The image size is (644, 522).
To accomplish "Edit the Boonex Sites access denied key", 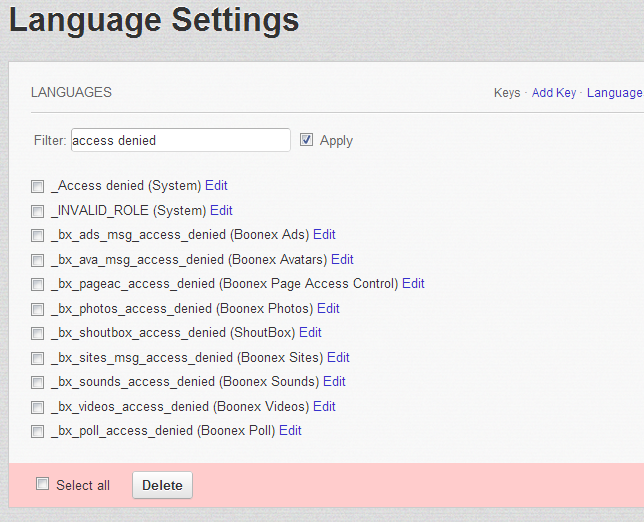I will (338, 358).
